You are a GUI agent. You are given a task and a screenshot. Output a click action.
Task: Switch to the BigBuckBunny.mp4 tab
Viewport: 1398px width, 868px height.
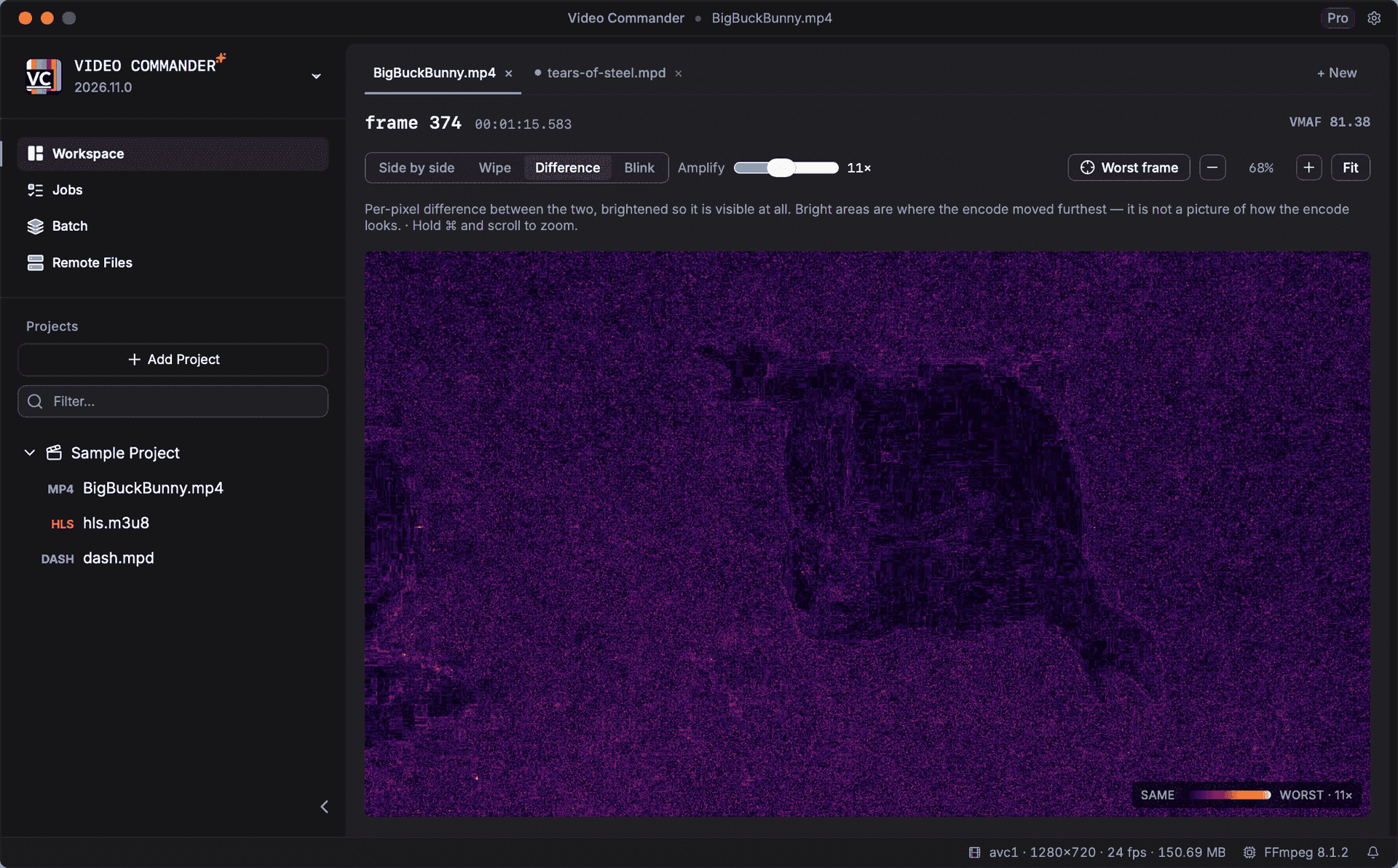pyautogui.click(x=434, y=73)
